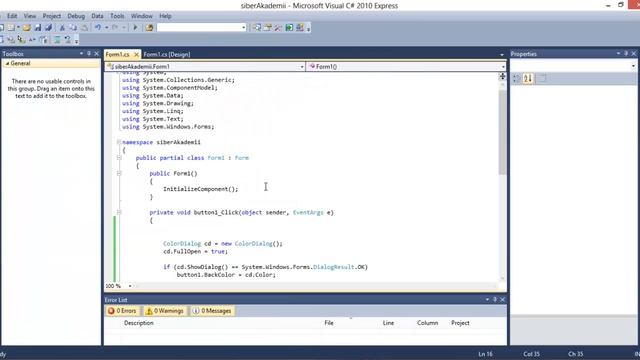Click the InitializeComponent(); line in code
Screen dimensions: 640x360
tap(200, 189)
